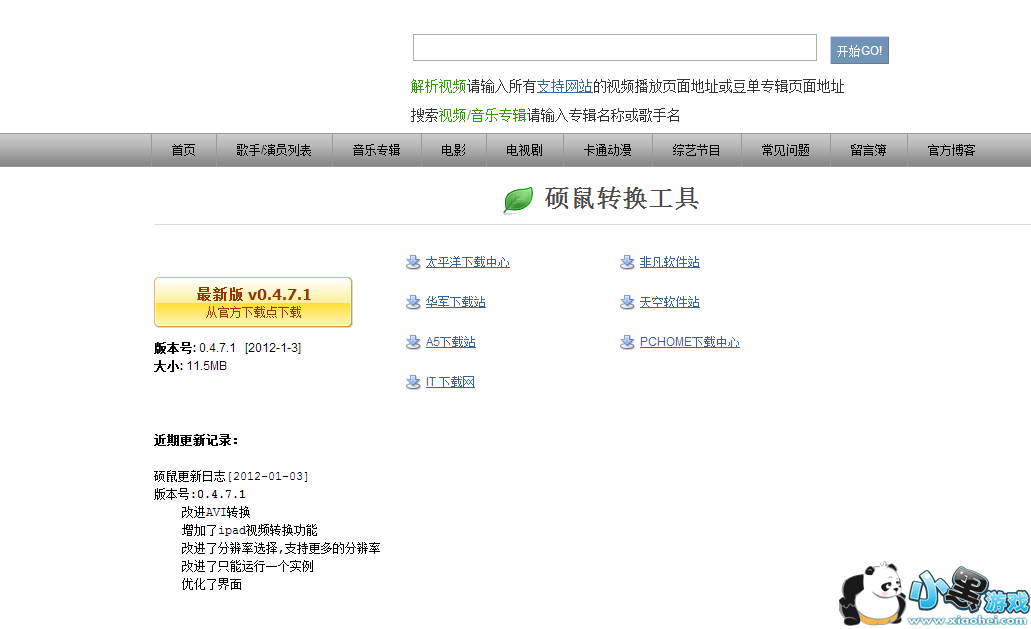
Task: Open the 天空软件站 download link
Action: [668, 302]
